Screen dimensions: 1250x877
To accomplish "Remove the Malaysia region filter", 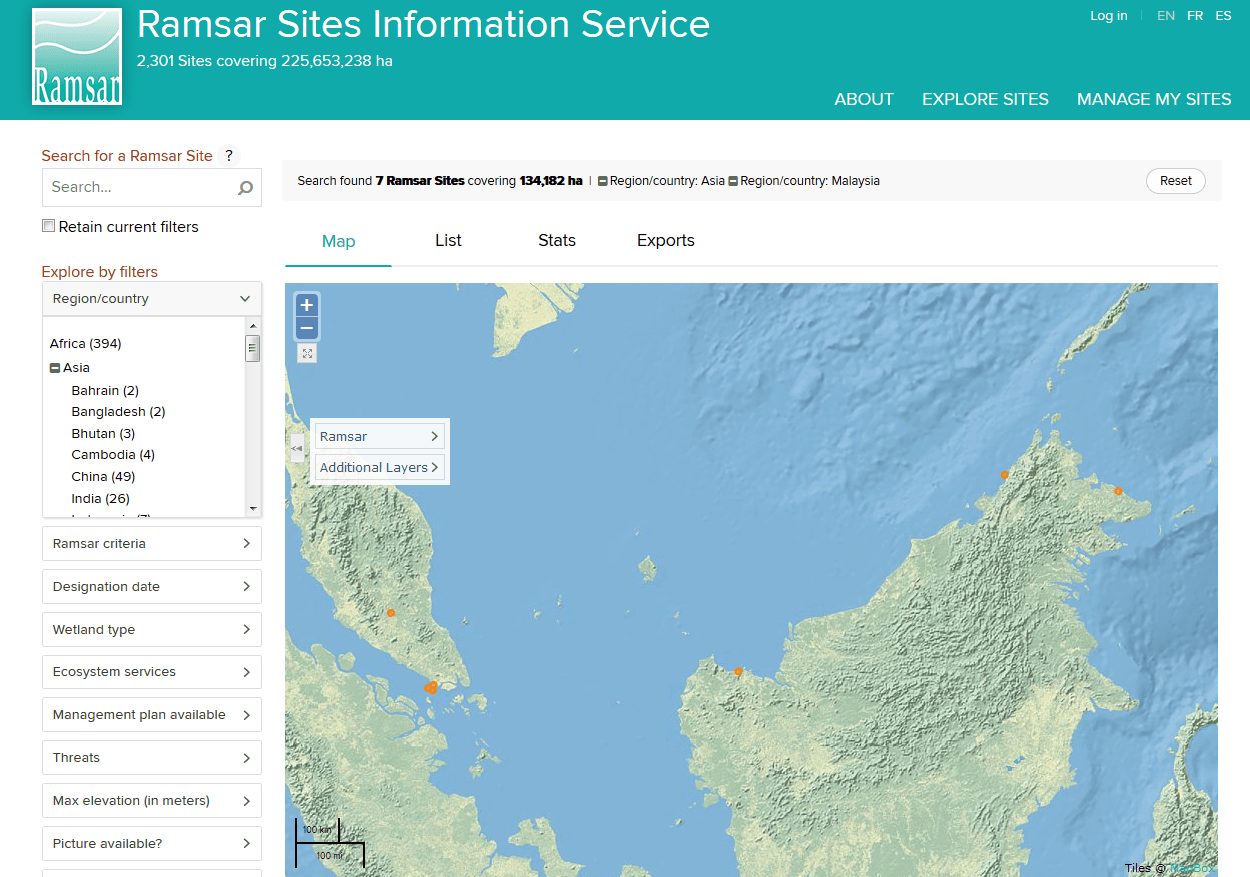I will tap(733, 181).
